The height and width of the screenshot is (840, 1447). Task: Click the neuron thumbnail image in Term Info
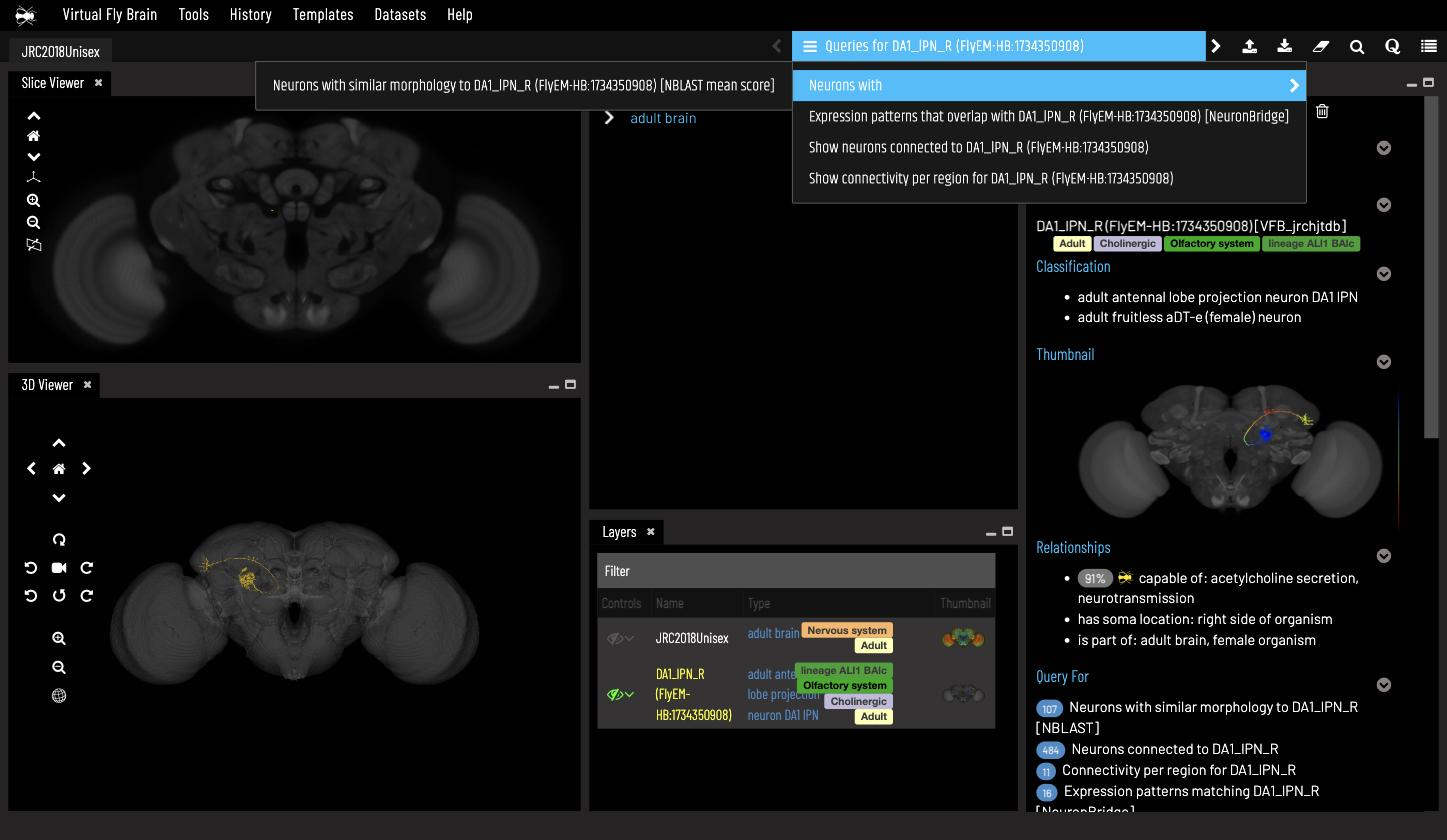[1230, 452]
